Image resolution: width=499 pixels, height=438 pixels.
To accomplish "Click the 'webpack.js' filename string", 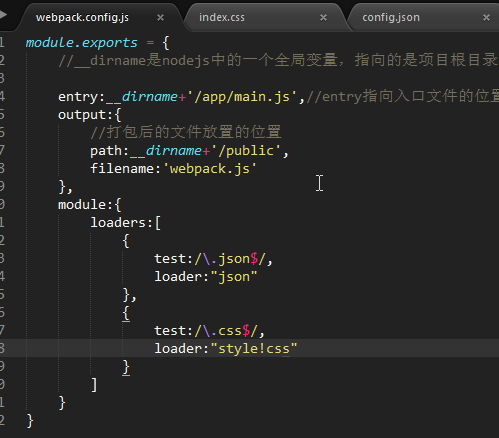I will pyautogui.click(x=210, y=169).
